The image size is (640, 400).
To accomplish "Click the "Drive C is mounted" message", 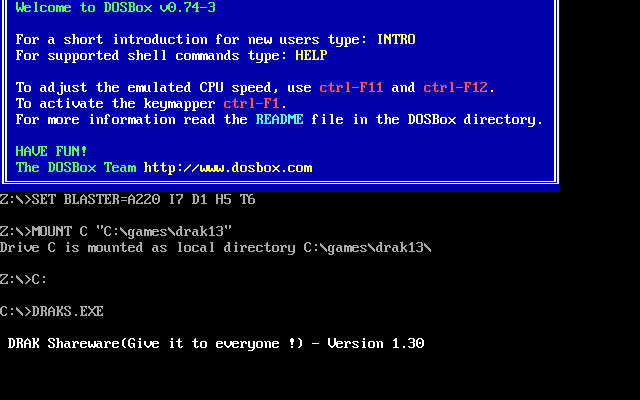I will (216, 248).
